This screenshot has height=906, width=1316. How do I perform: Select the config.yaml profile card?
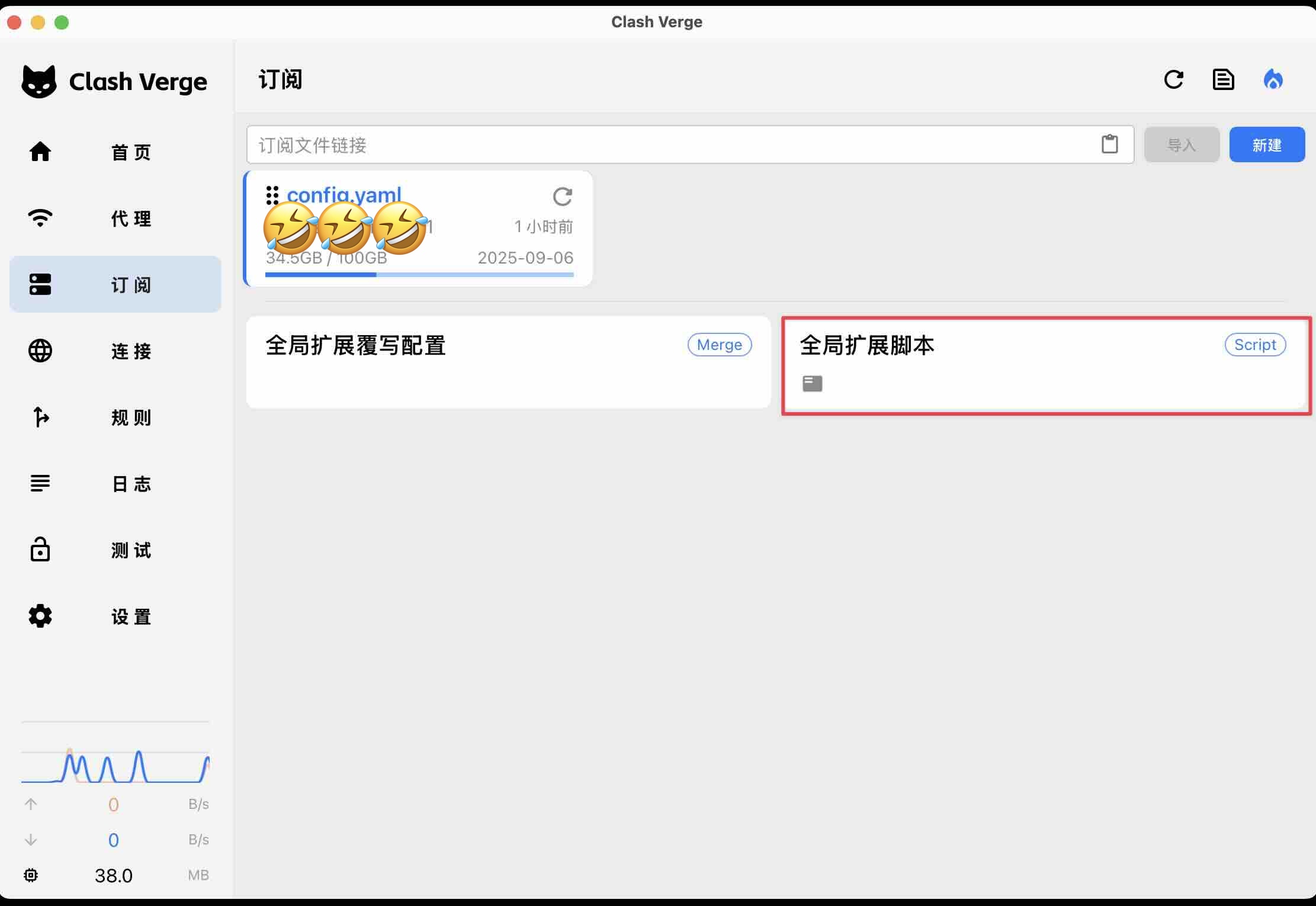click(418, 229)
